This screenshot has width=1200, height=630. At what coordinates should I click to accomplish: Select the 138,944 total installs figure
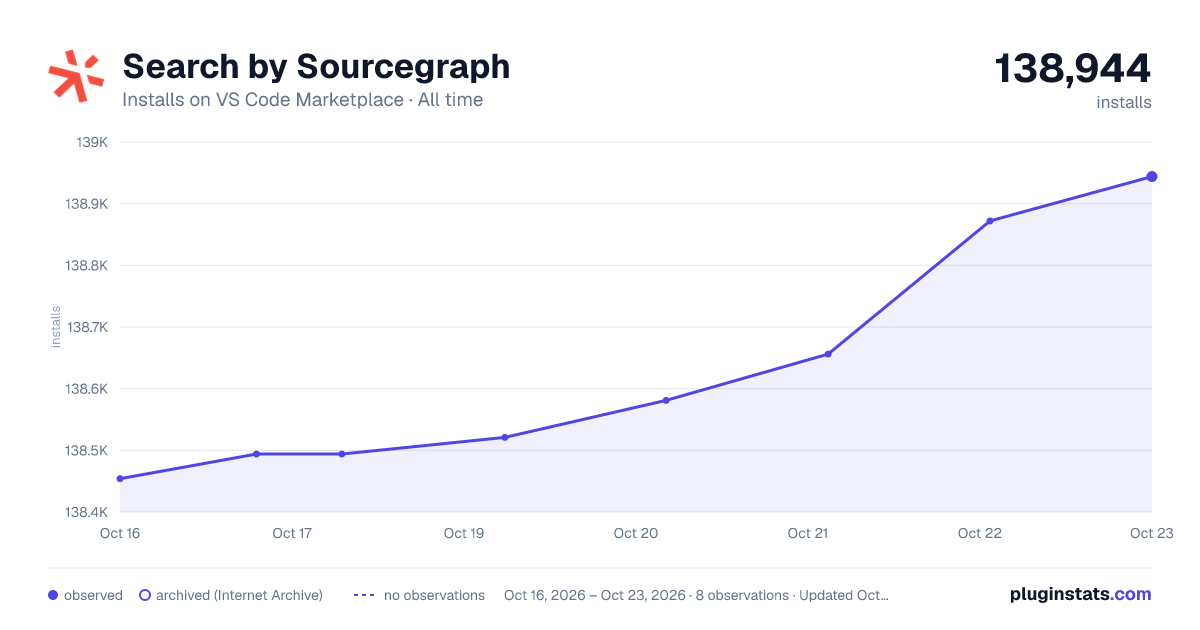point(1073,69)
